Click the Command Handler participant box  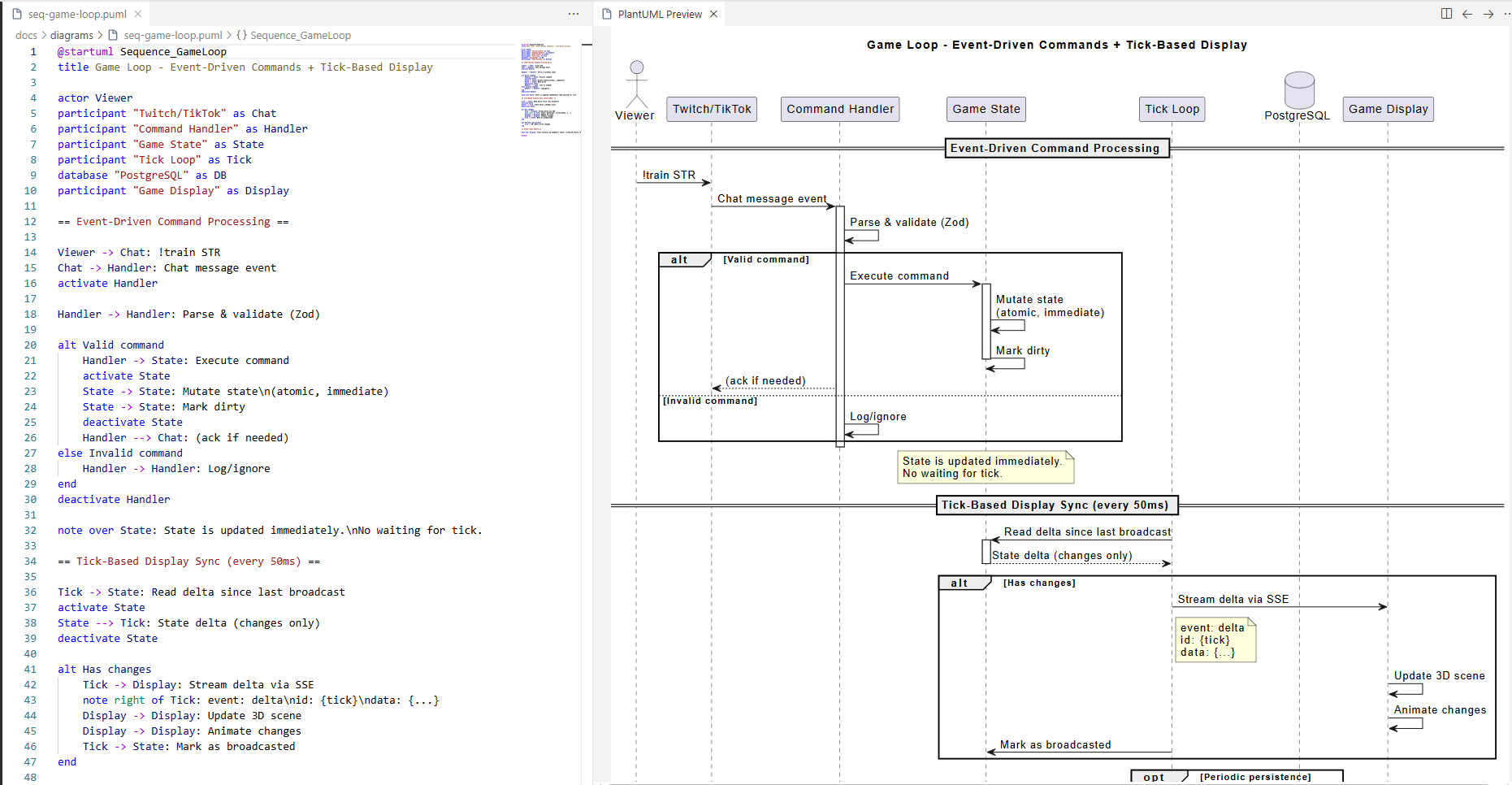coord(840,109)
